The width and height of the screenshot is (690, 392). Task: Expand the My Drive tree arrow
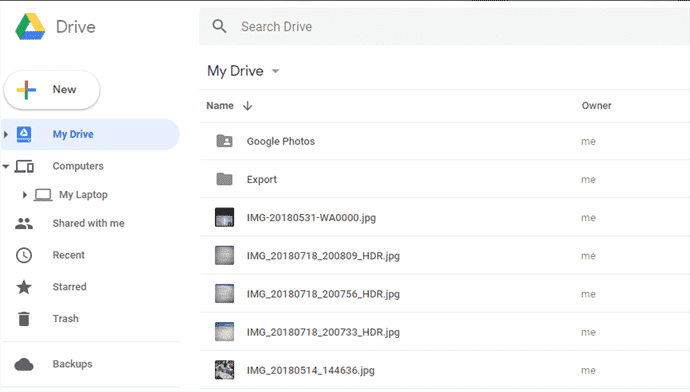(x=6, y=134)
